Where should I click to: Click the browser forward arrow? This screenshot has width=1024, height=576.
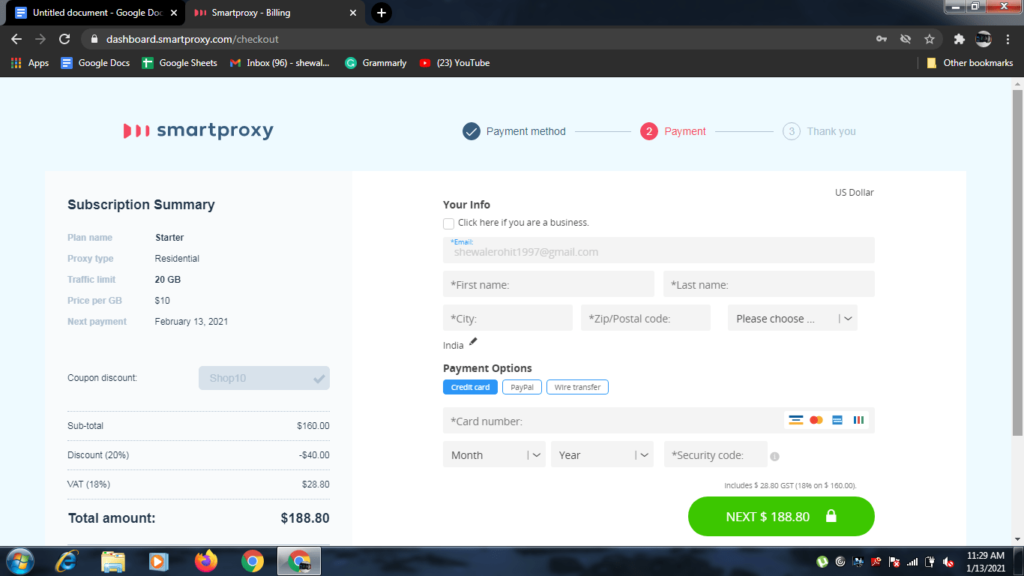[x=40, y=39]
